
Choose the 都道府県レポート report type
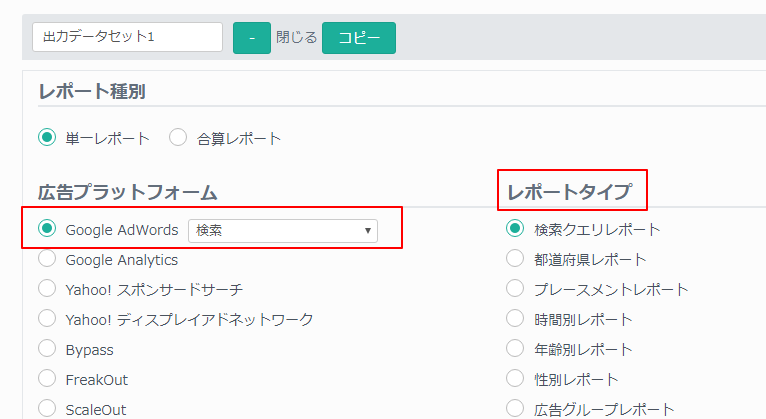(515, 259)
